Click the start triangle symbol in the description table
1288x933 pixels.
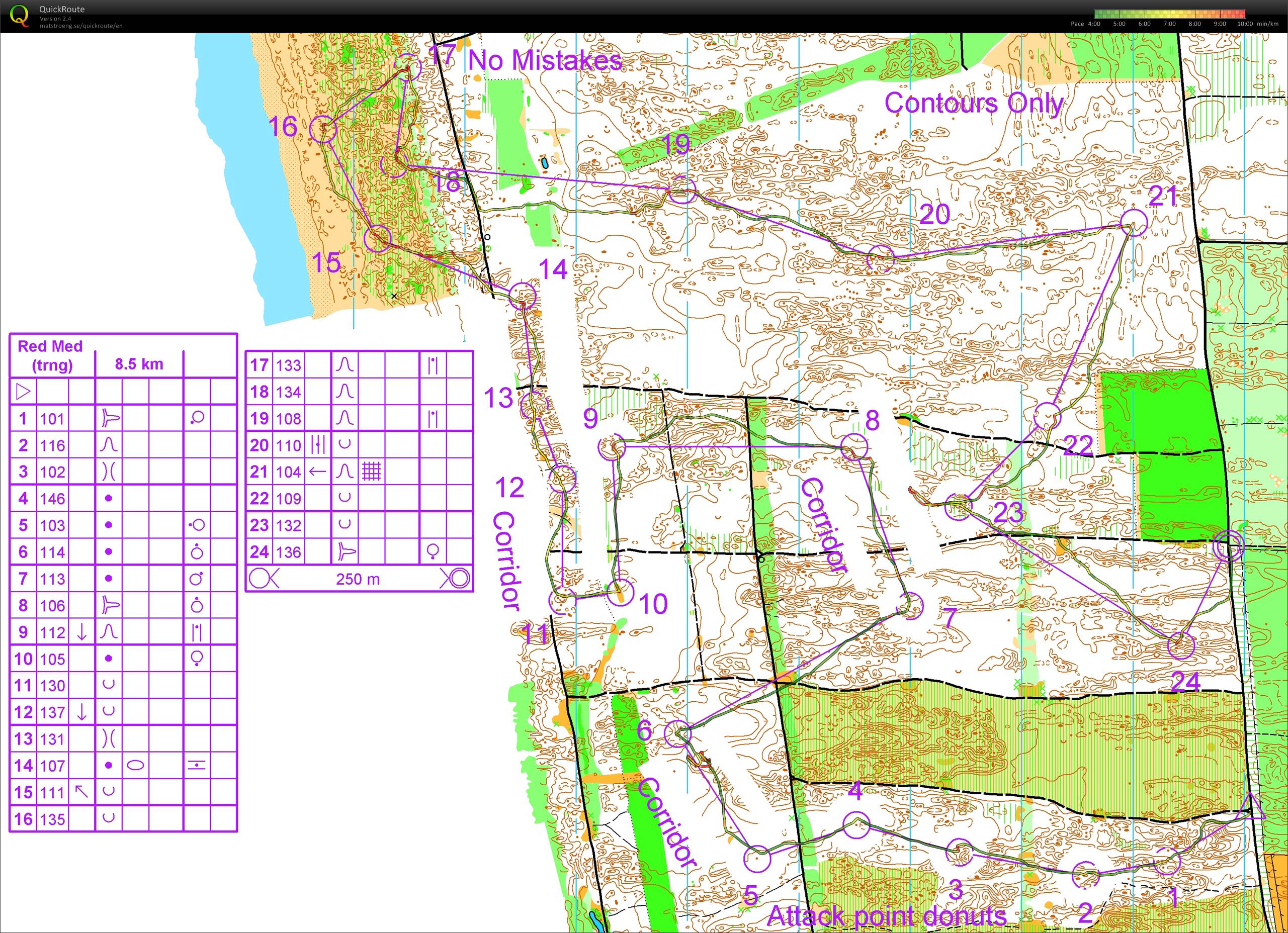[x=23, y=392]
